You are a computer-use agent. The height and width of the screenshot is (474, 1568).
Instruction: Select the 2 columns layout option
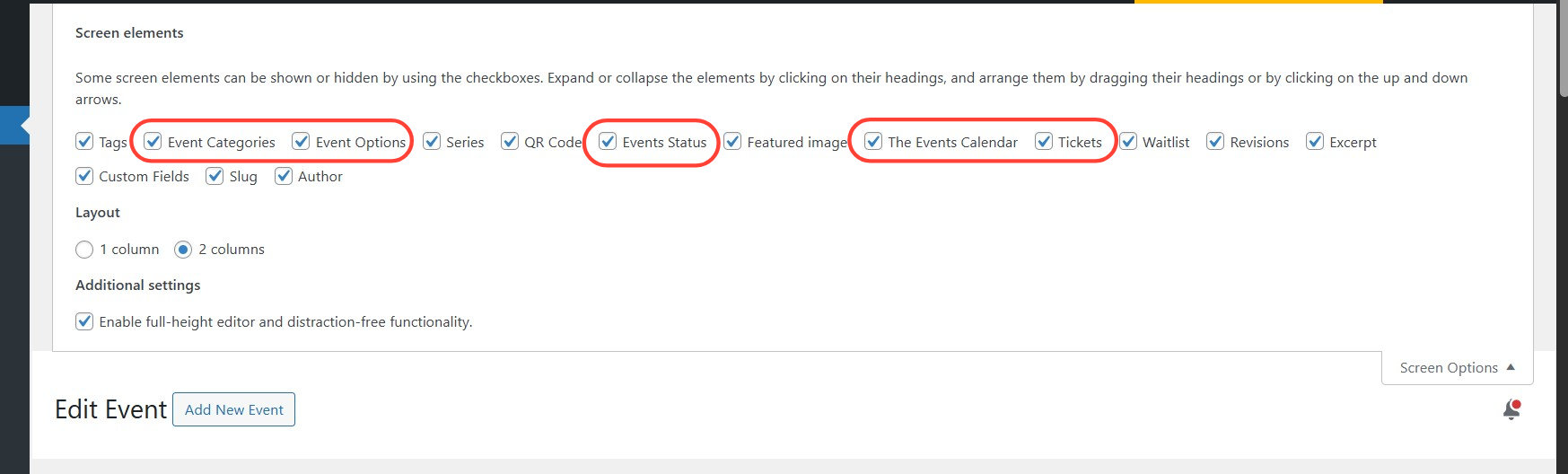coord(183,250)
